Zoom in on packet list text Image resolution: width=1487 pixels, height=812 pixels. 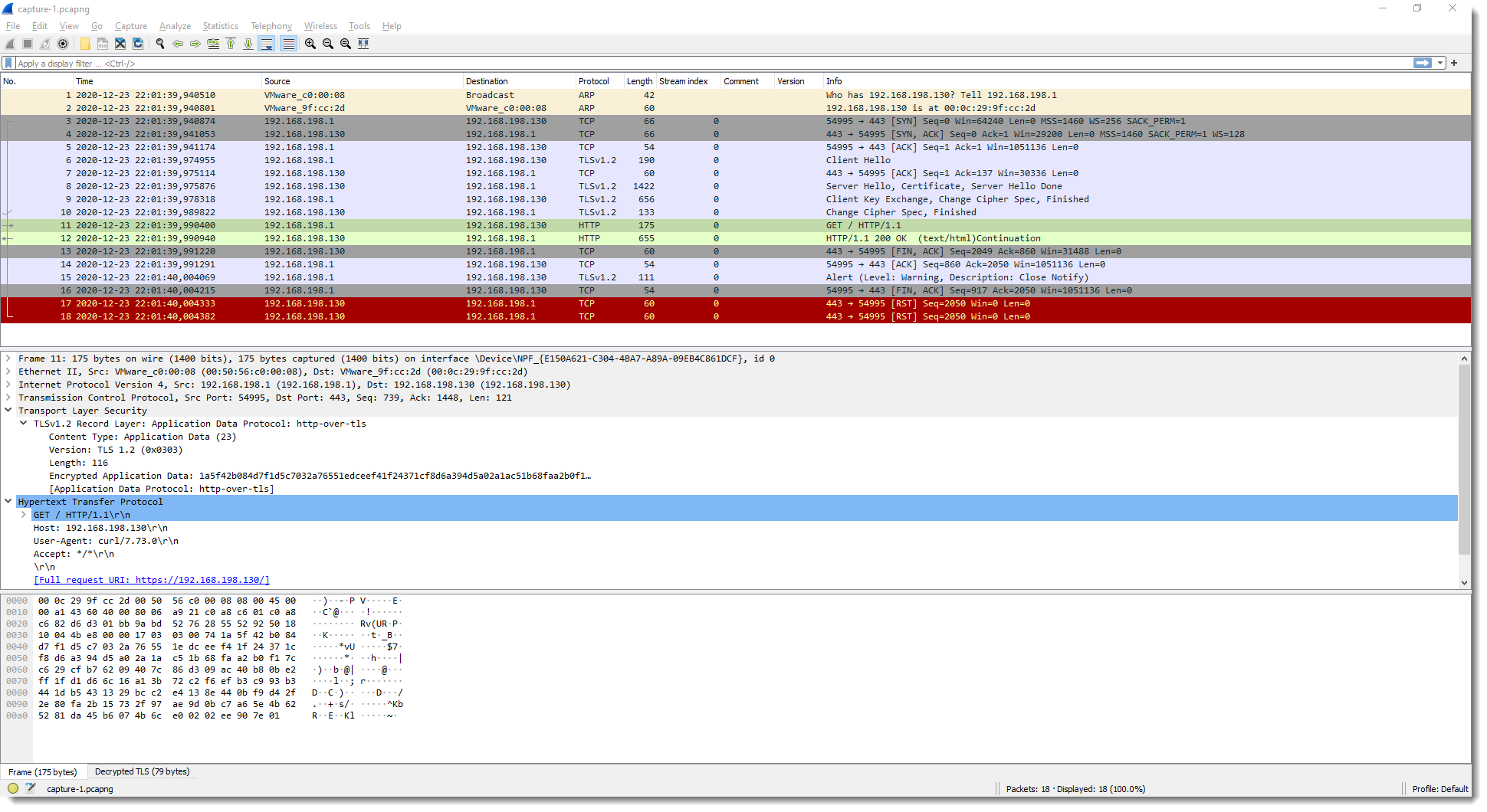coord(310,44)
